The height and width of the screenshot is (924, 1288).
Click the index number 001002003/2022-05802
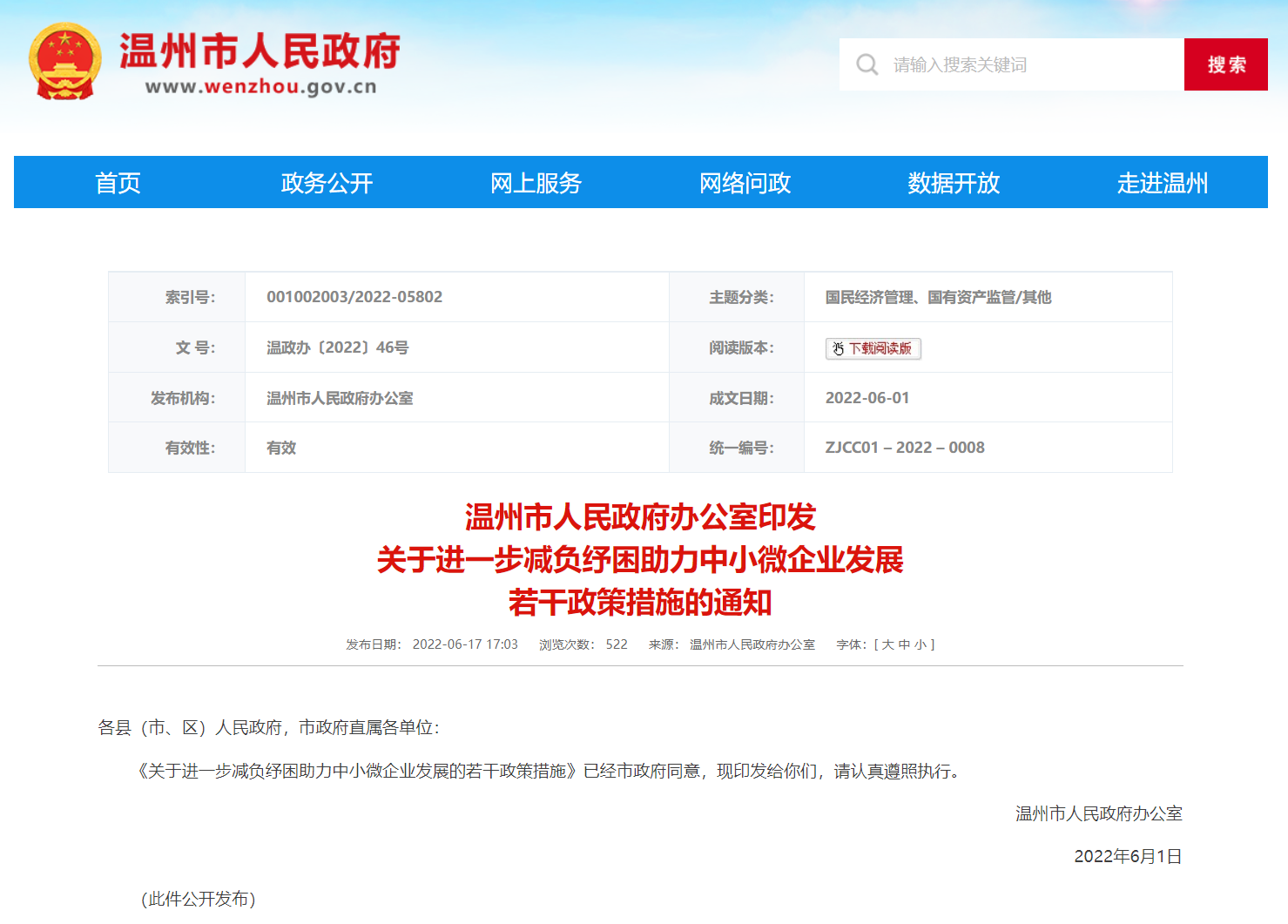click(x=354, y=297)
